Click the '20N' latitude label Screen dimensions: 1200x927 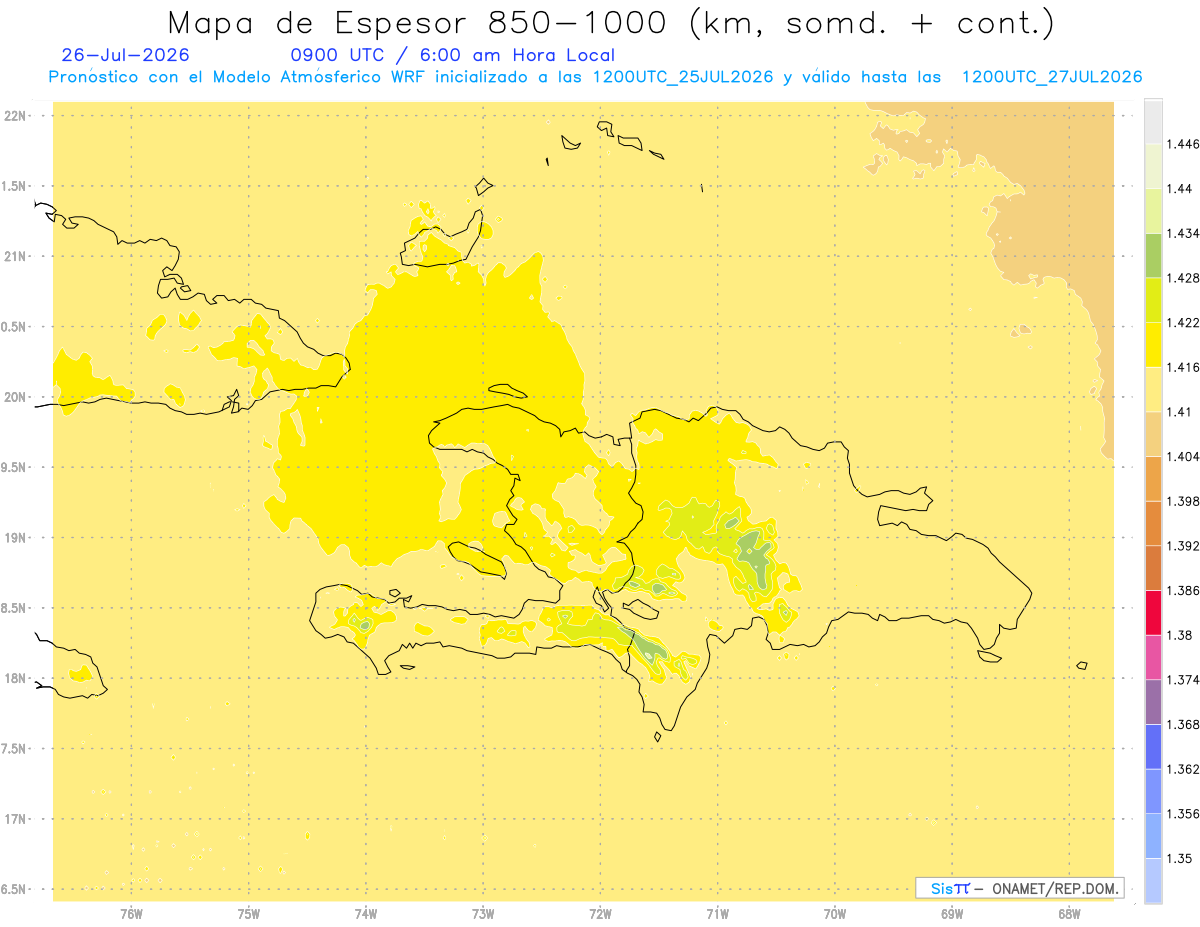pos(16,397)
